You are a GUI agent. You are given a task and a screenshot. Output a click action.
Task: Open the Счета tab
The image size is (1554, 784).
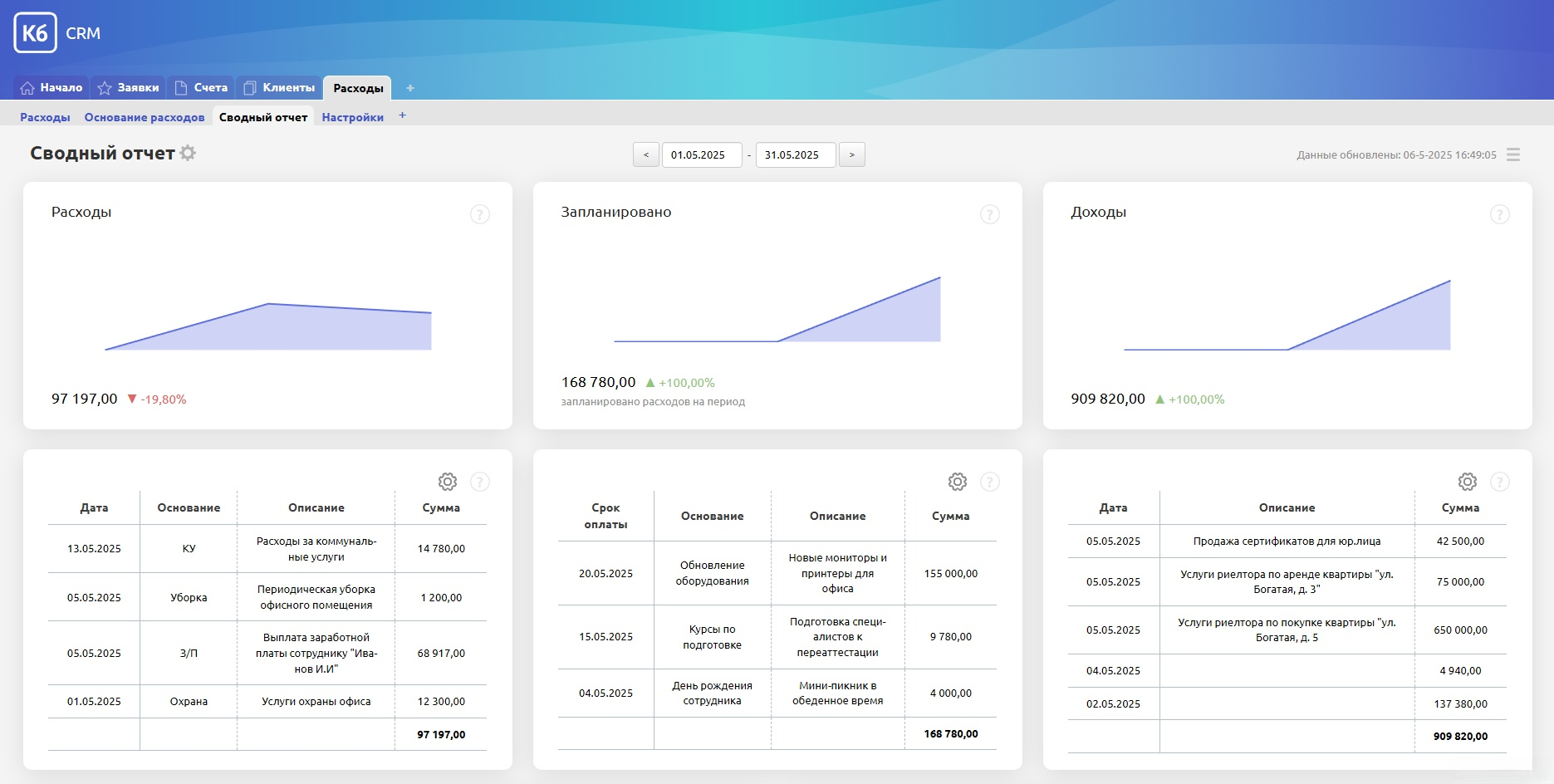[202, 88]
